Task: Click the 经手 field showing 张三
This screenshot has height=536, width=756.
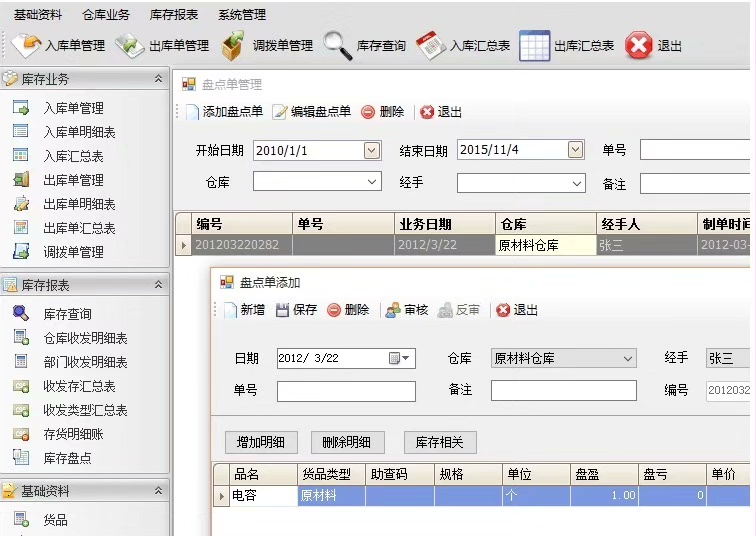Action: click(728, 358)
